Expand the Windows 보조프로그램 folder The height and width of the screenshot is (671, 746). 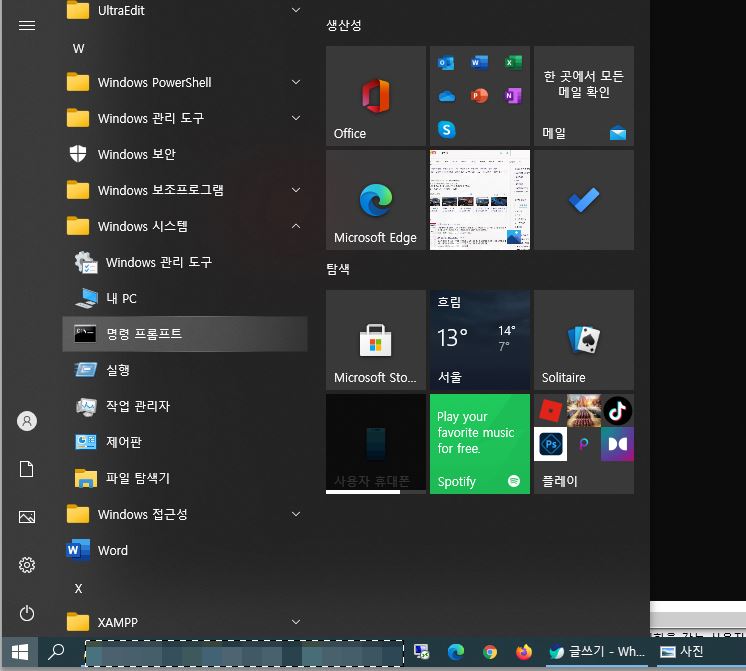click(185, 190)
